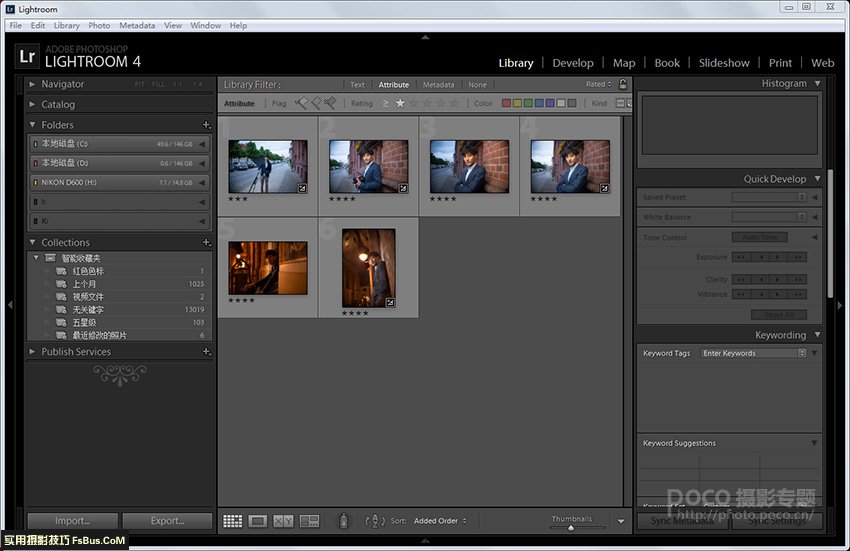This screenshot has width=850, height=551.
Task: Click the sort direction A-Z icon
Action: coord(375,521)
